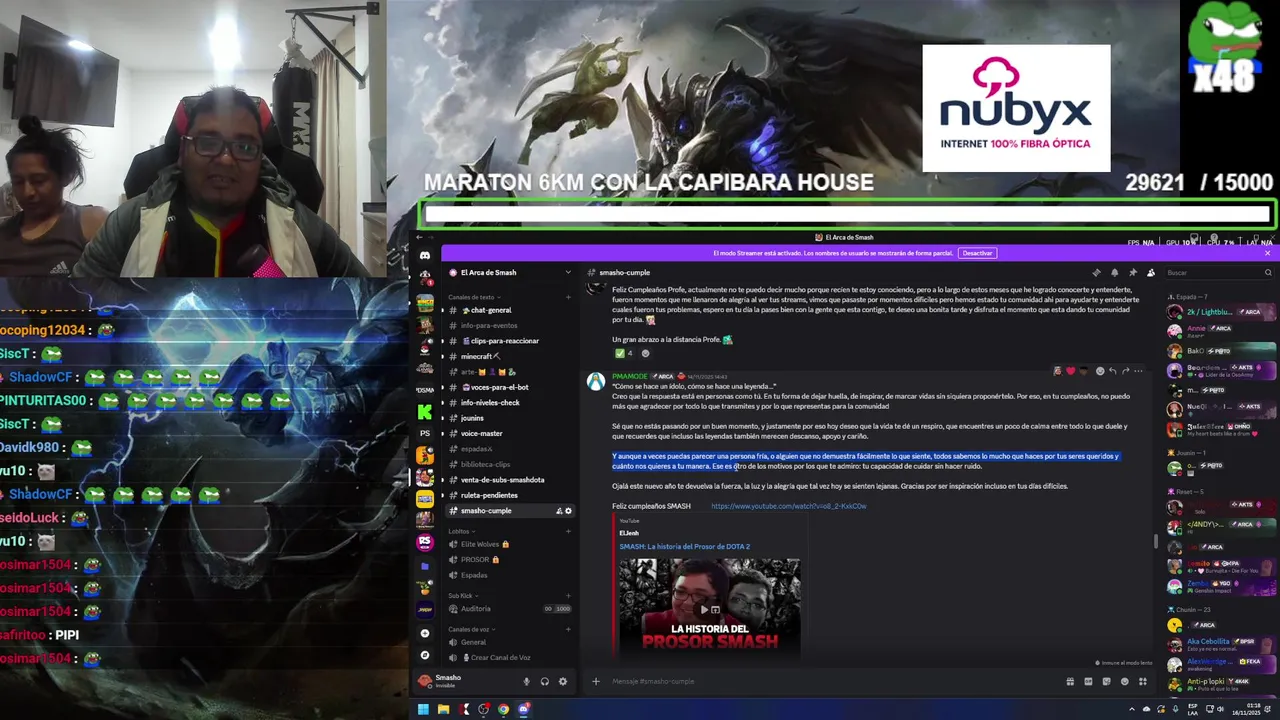Viewport: 1280px width, 720px height.
Task: Open the threads icon in channel header
Action: (x=1096, y=272)
